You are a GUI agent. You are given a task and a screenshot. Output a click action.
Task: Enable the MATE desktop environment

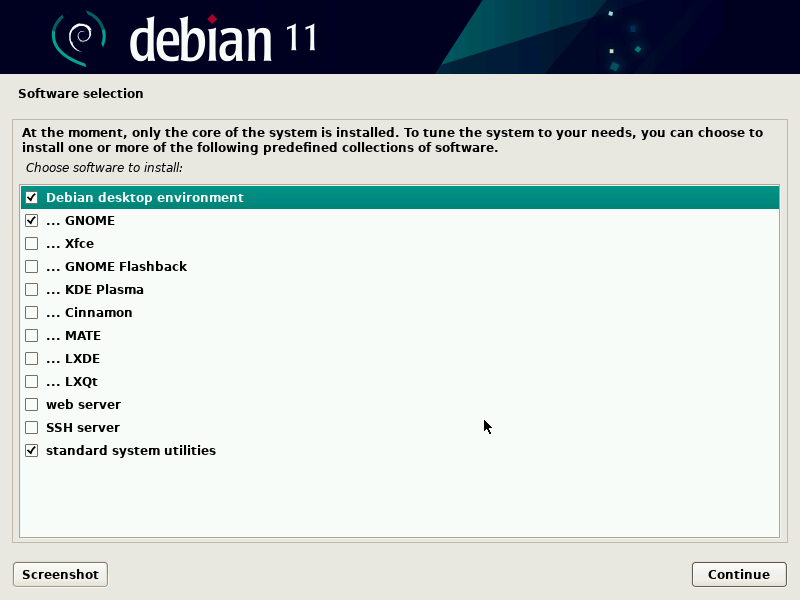(31, 335)
